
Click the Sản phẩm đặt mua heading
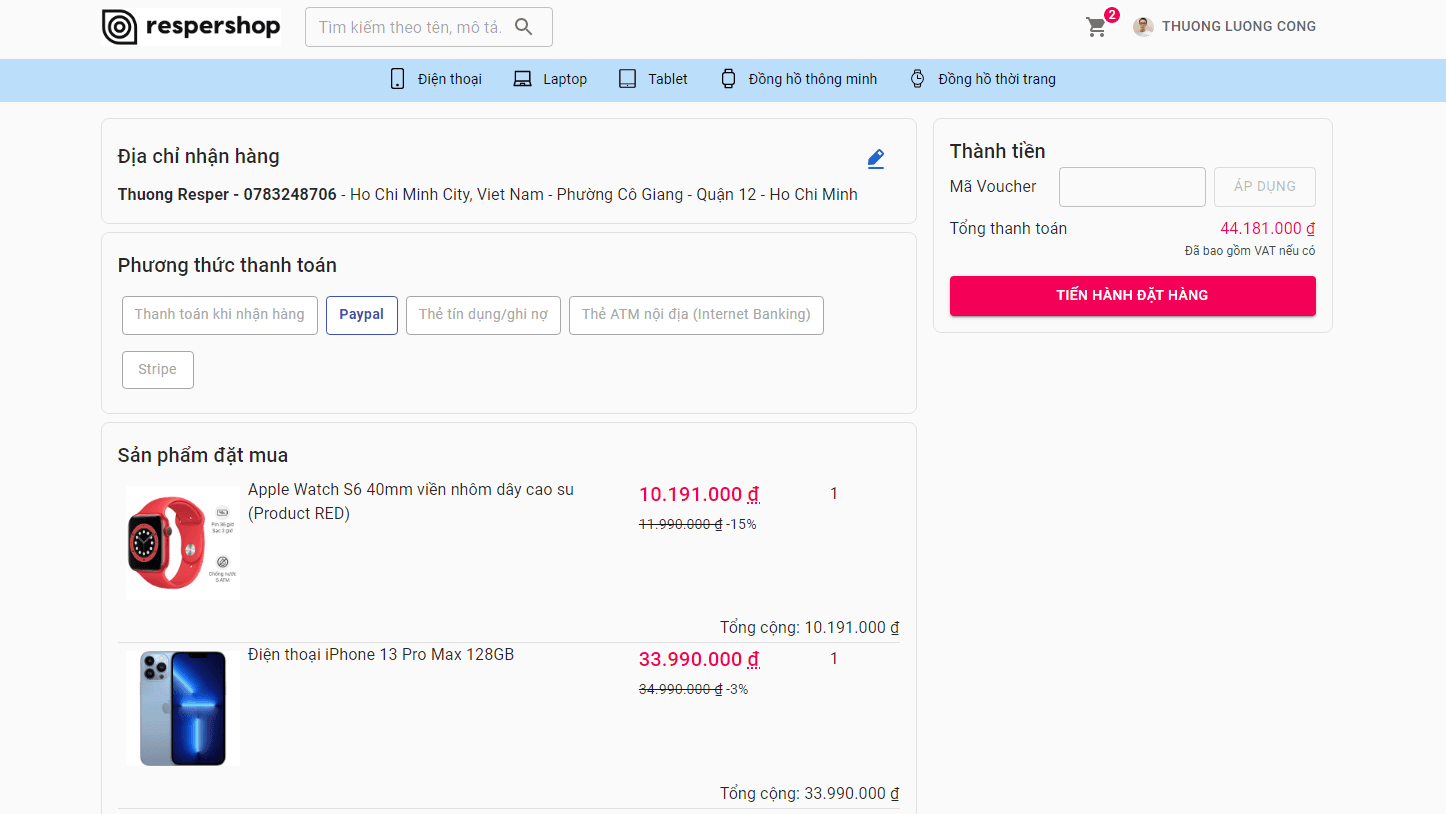tap(203, 456)
